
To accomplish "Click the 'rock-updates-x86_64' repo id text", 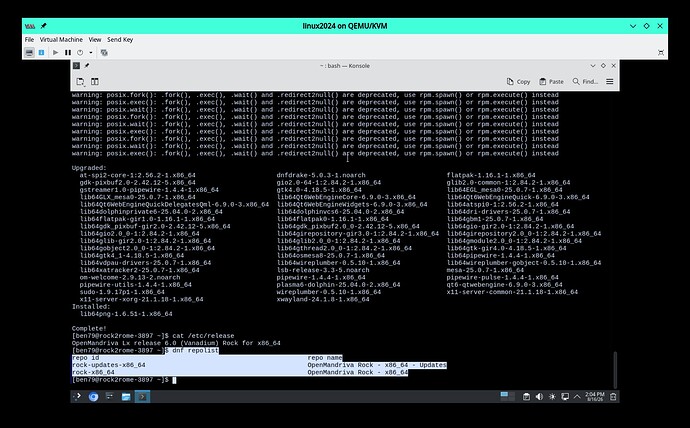I will pyautogui.click(x=108, y=365).
